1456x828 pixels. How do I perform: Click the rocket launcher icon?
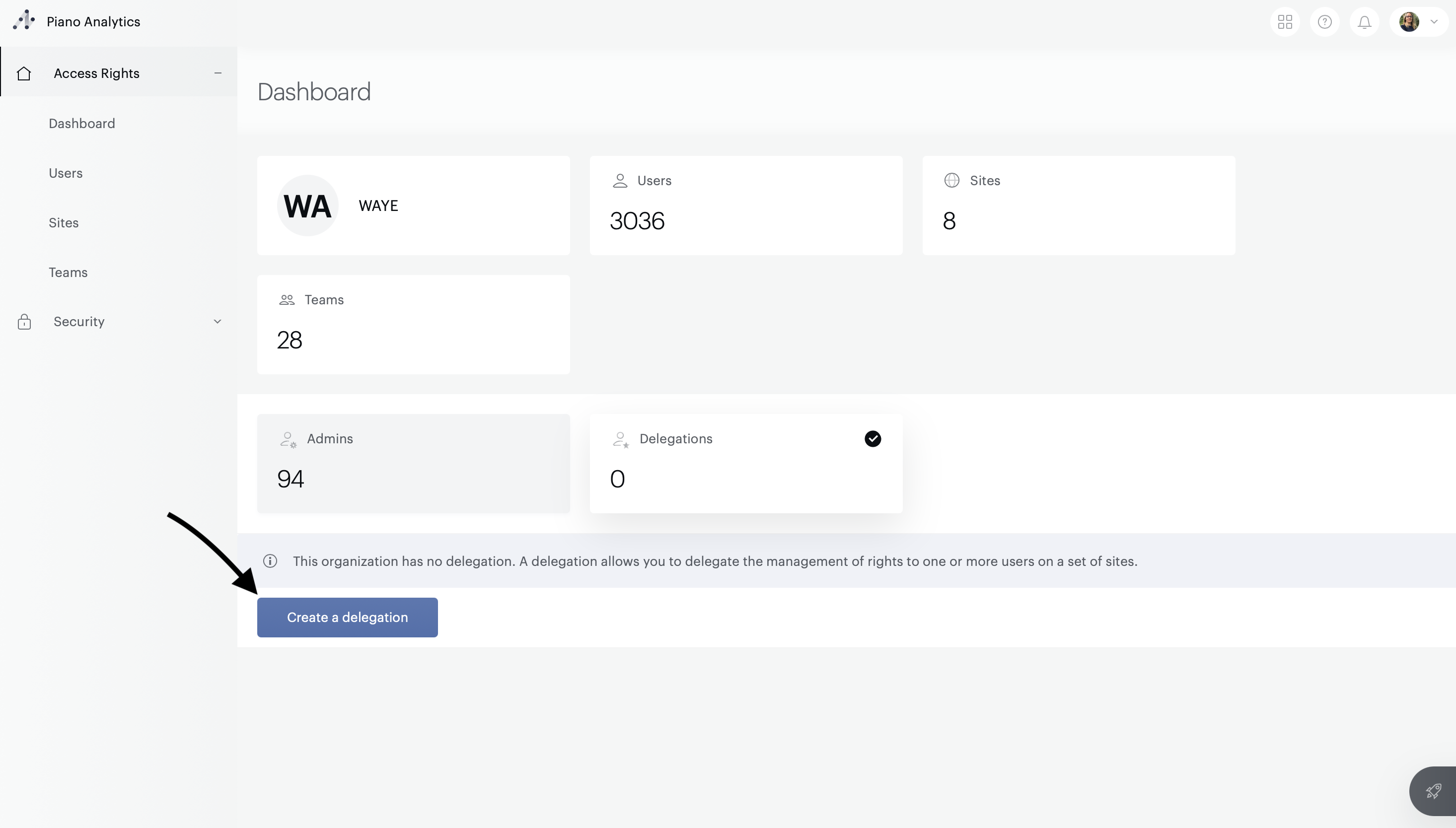(1433, 791)
